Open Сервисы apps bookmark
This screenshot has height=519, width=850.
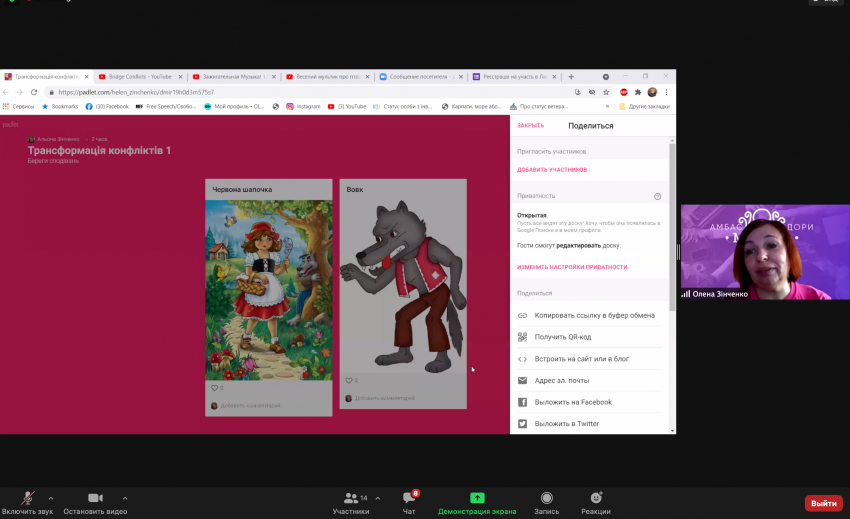[x=18, y=106]
